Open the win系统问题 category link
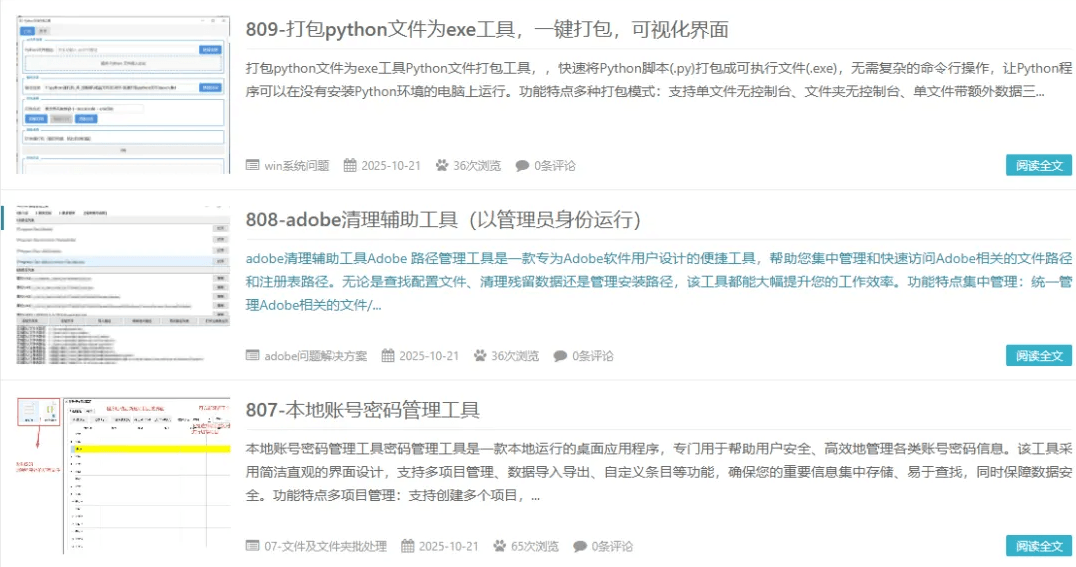This screenshot has width=1076, height=567. tap(296, 165)
